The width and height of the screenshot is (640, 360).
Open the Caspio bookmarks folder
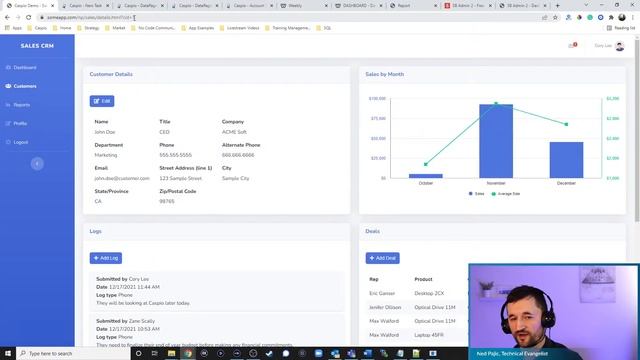[37, 28]
